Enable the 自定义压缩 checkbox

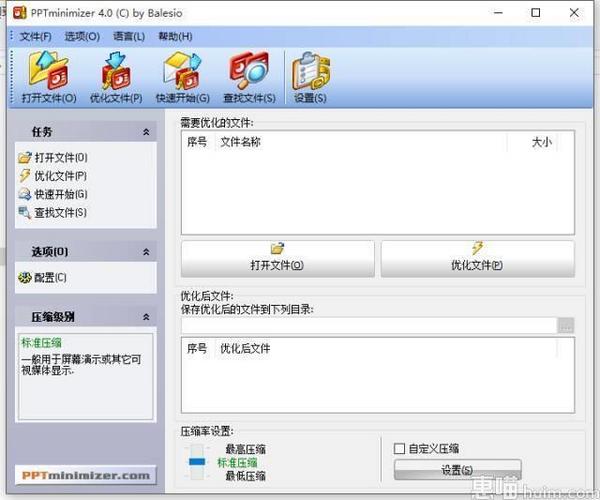pyautogui.click(x=399, y=448)
